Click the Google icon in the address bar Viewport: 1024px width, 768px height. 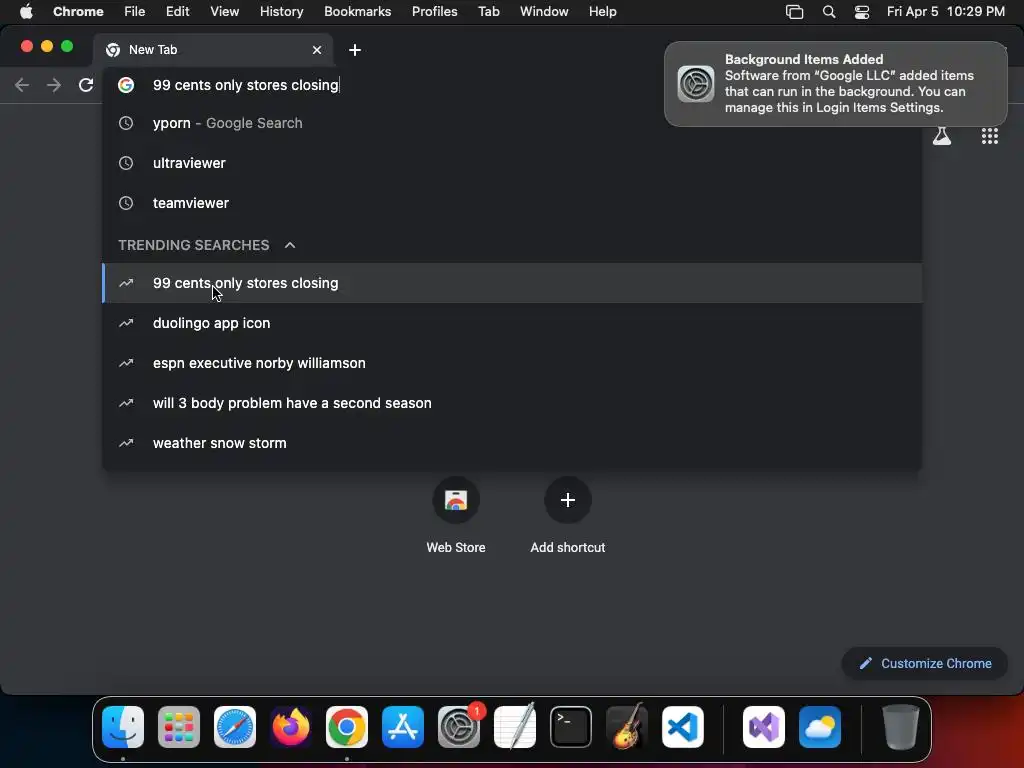pyautogui.click(x=126, y=85)
